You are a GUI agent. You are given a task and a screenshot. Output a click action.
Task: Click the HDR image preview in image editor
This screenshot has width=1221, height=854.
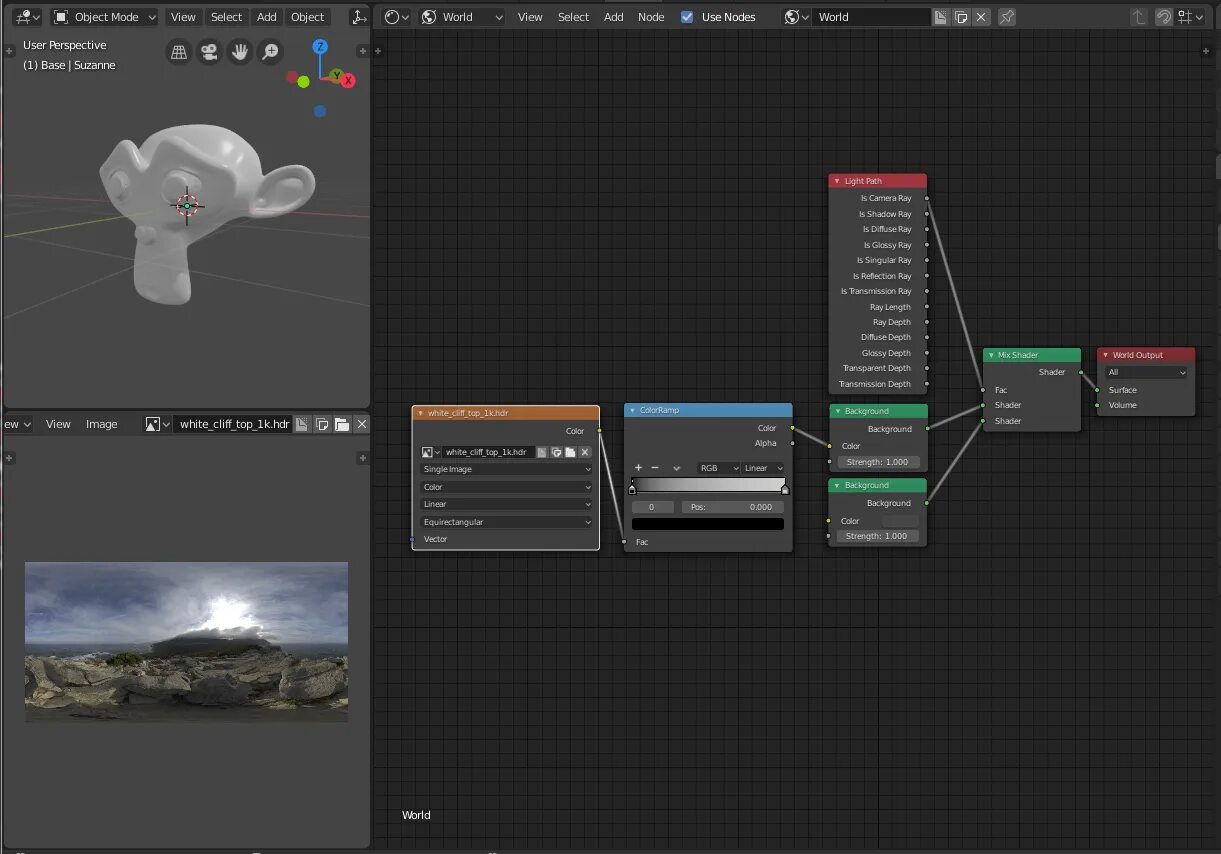[186, 641]
